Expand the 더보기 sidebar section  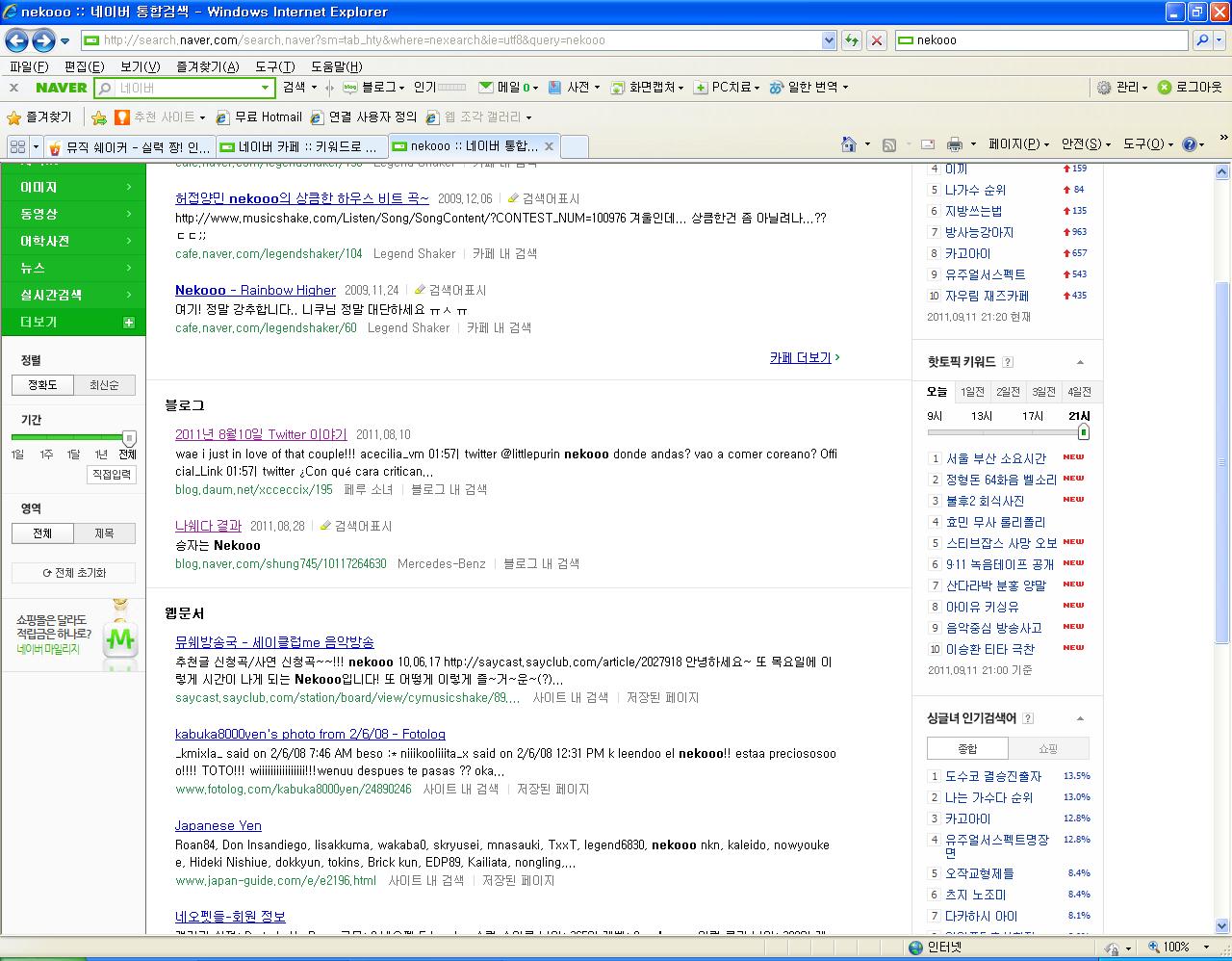[73, 322]
